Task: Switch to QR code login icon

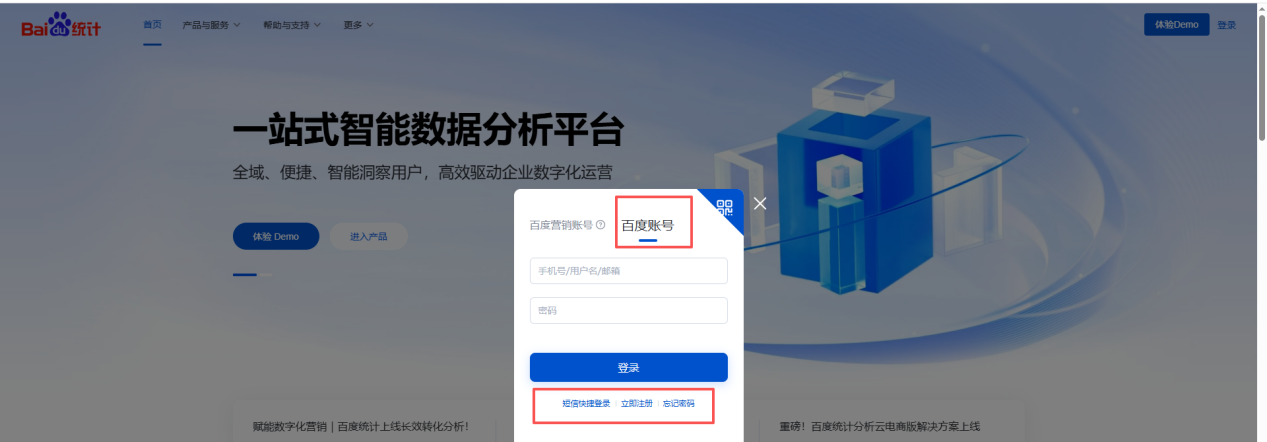Action: (725, 207)
